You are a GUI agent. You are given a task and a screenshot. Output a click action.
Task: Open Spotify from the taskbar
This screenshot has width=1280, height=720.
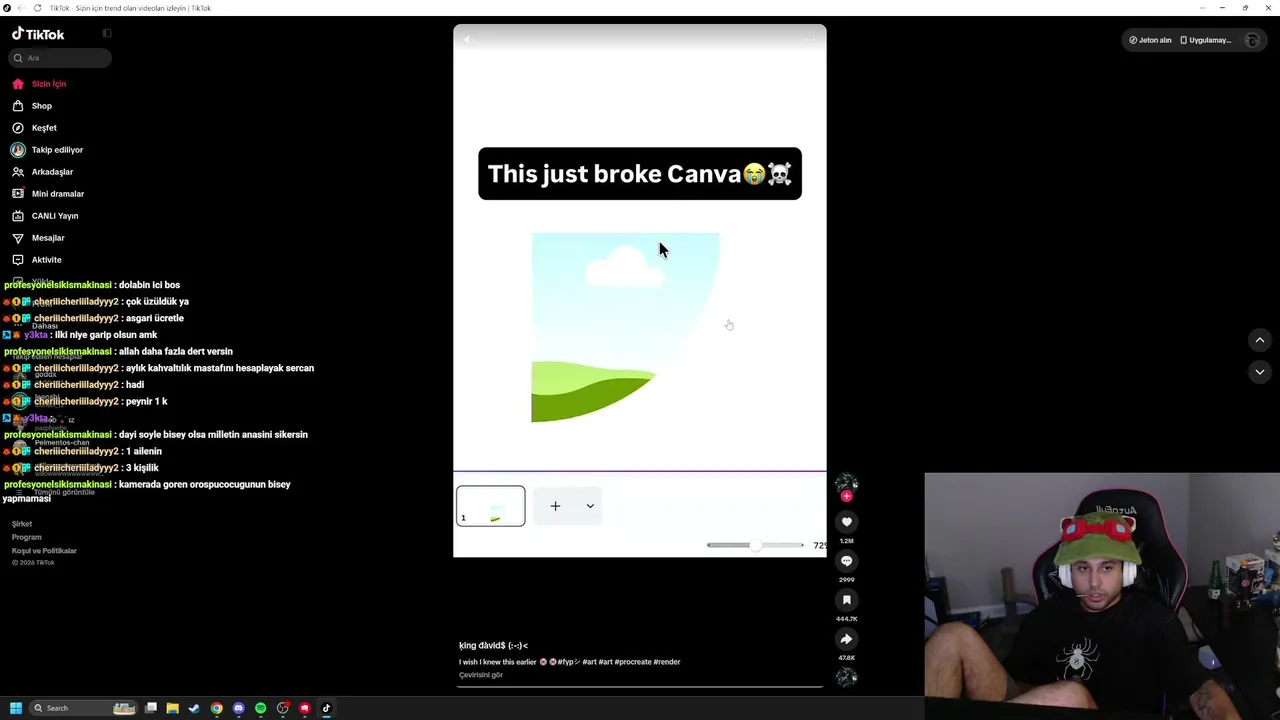pos(260,708)
